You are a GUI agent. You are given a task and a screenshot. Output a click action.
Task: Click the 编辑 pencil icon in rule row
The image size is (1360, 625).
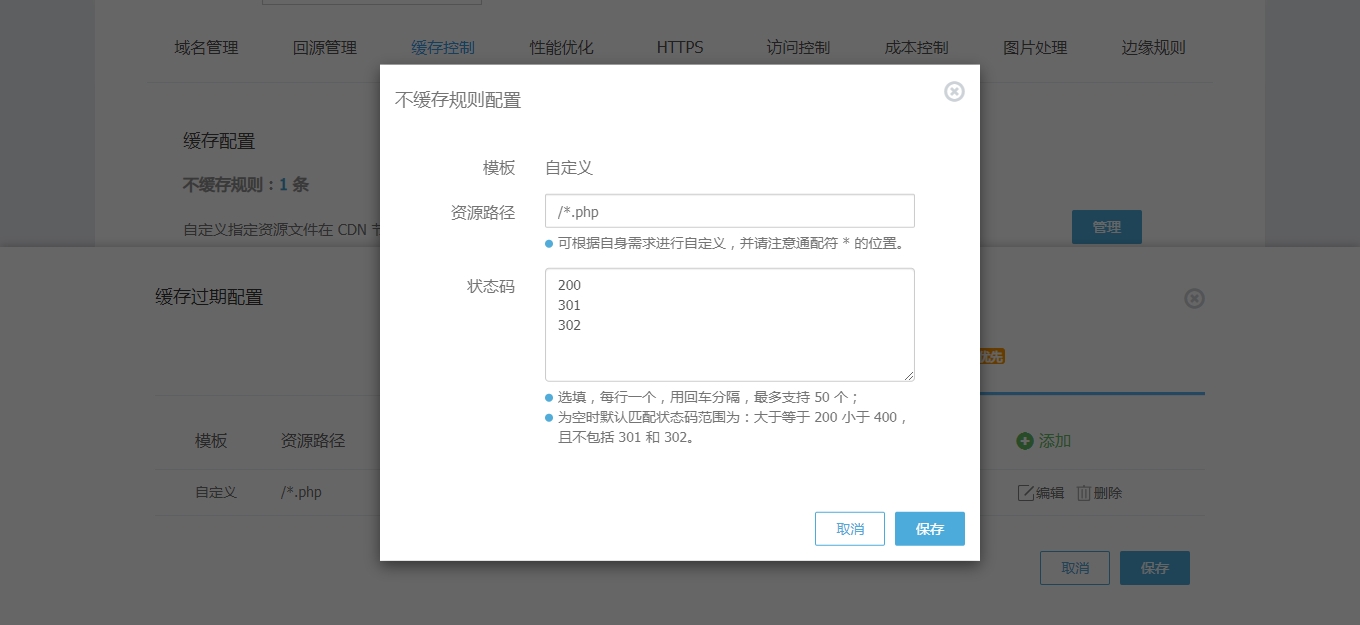point(1025,493)
